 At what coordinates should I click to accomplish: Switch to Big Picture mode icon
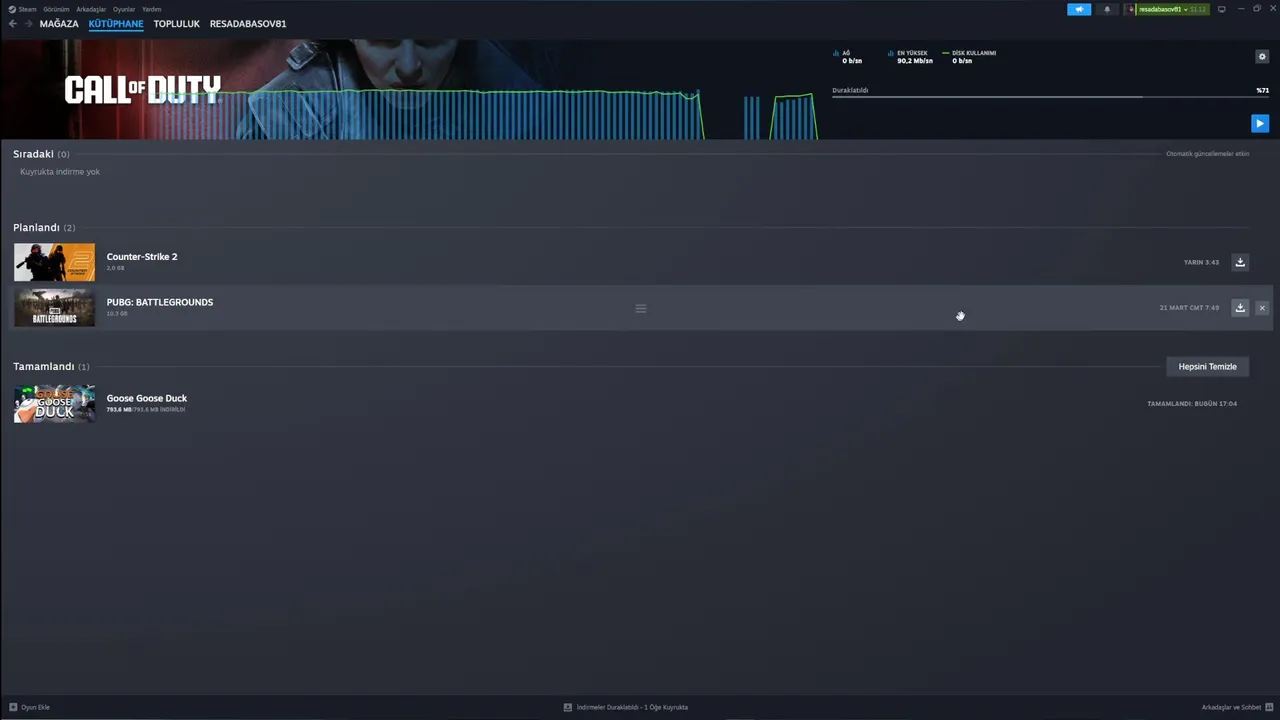coord(1221,9)
